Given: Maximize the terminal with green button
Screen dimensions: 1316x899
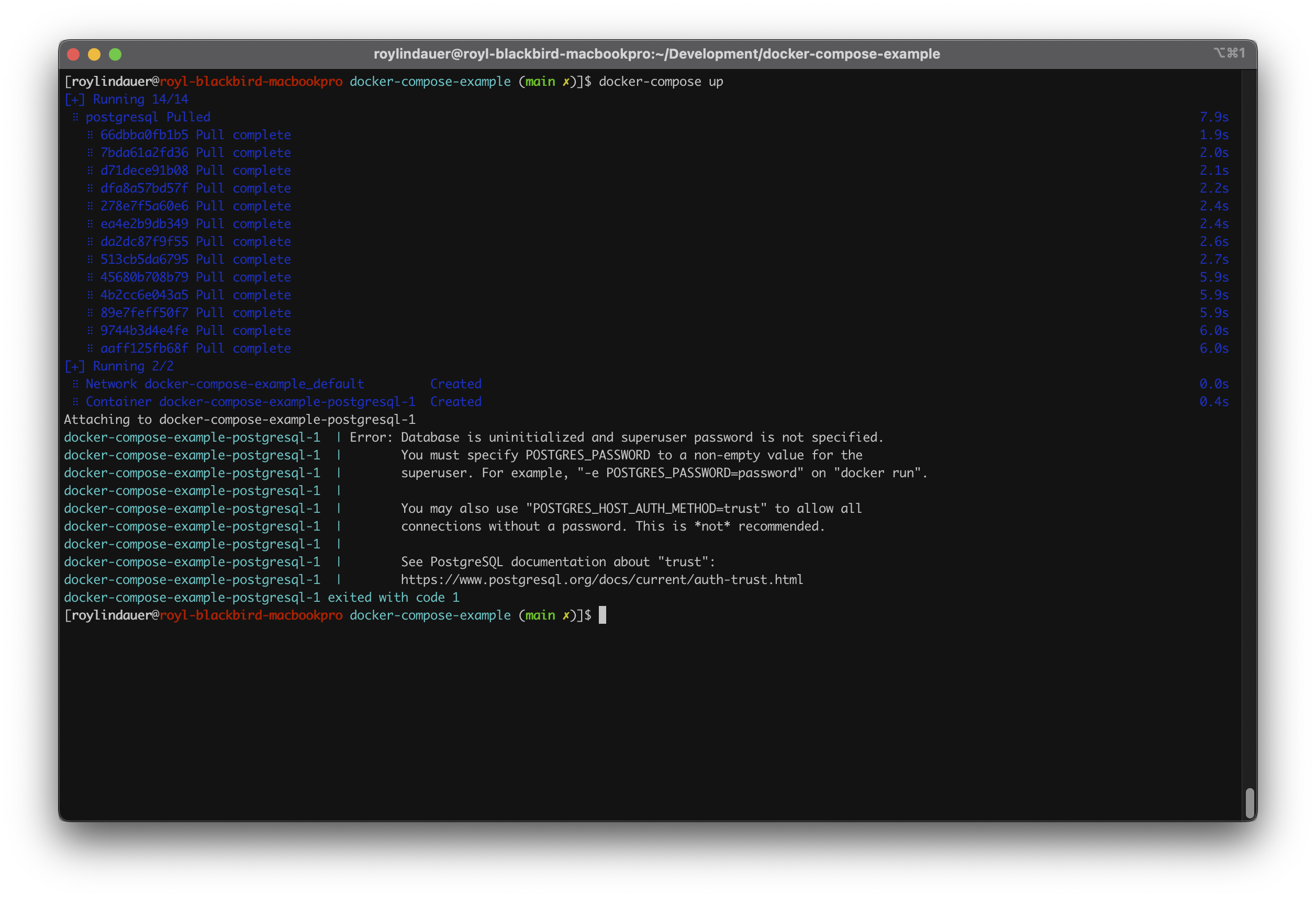Looking at the screenshot, I should [115, 54].
